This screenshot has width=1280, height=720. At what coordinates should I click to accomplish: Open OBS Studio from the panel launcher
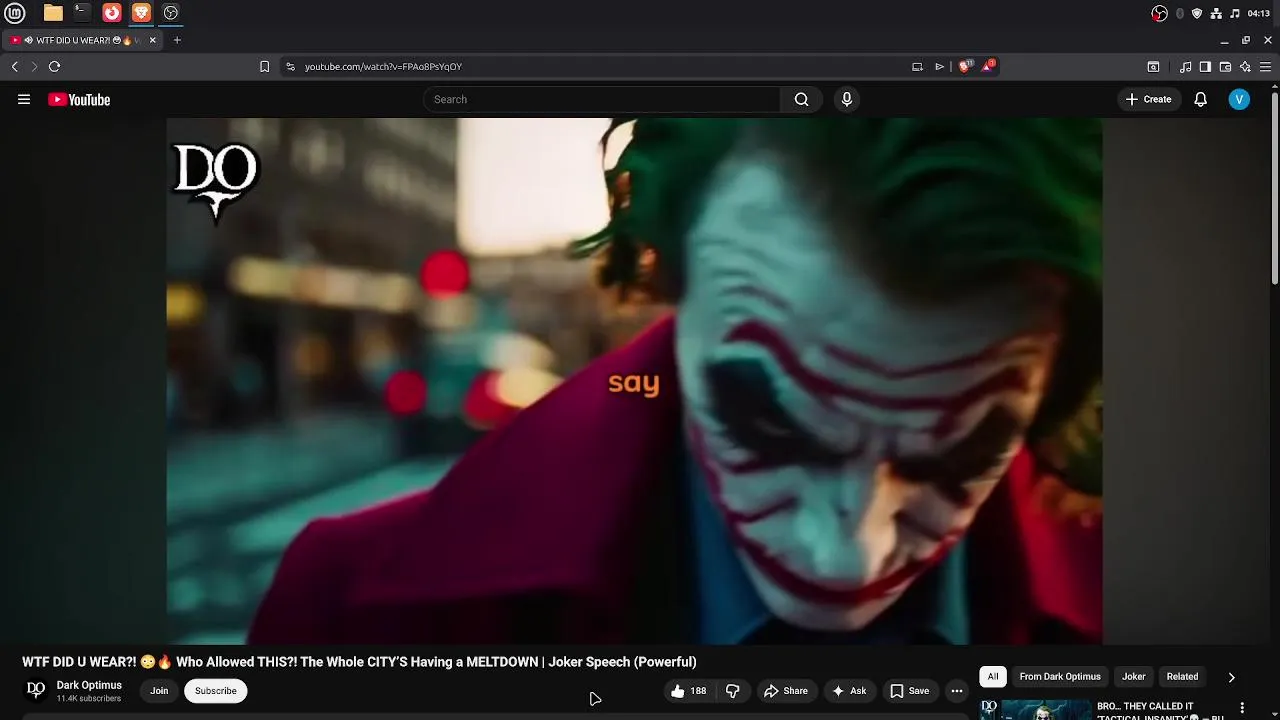[x=171, y=13]
